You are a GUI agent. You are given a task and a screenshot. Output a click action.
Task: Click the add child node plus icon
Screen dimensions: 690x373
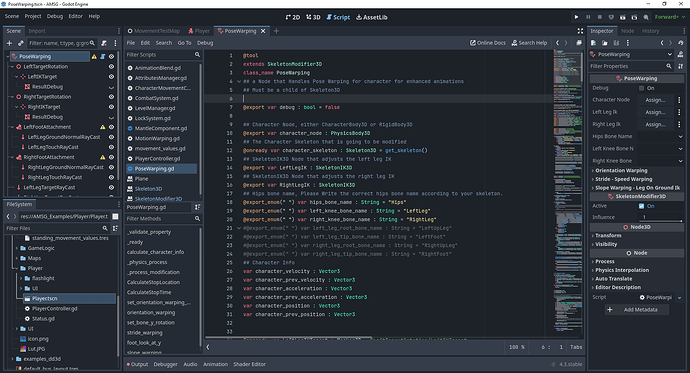point(9,43)
